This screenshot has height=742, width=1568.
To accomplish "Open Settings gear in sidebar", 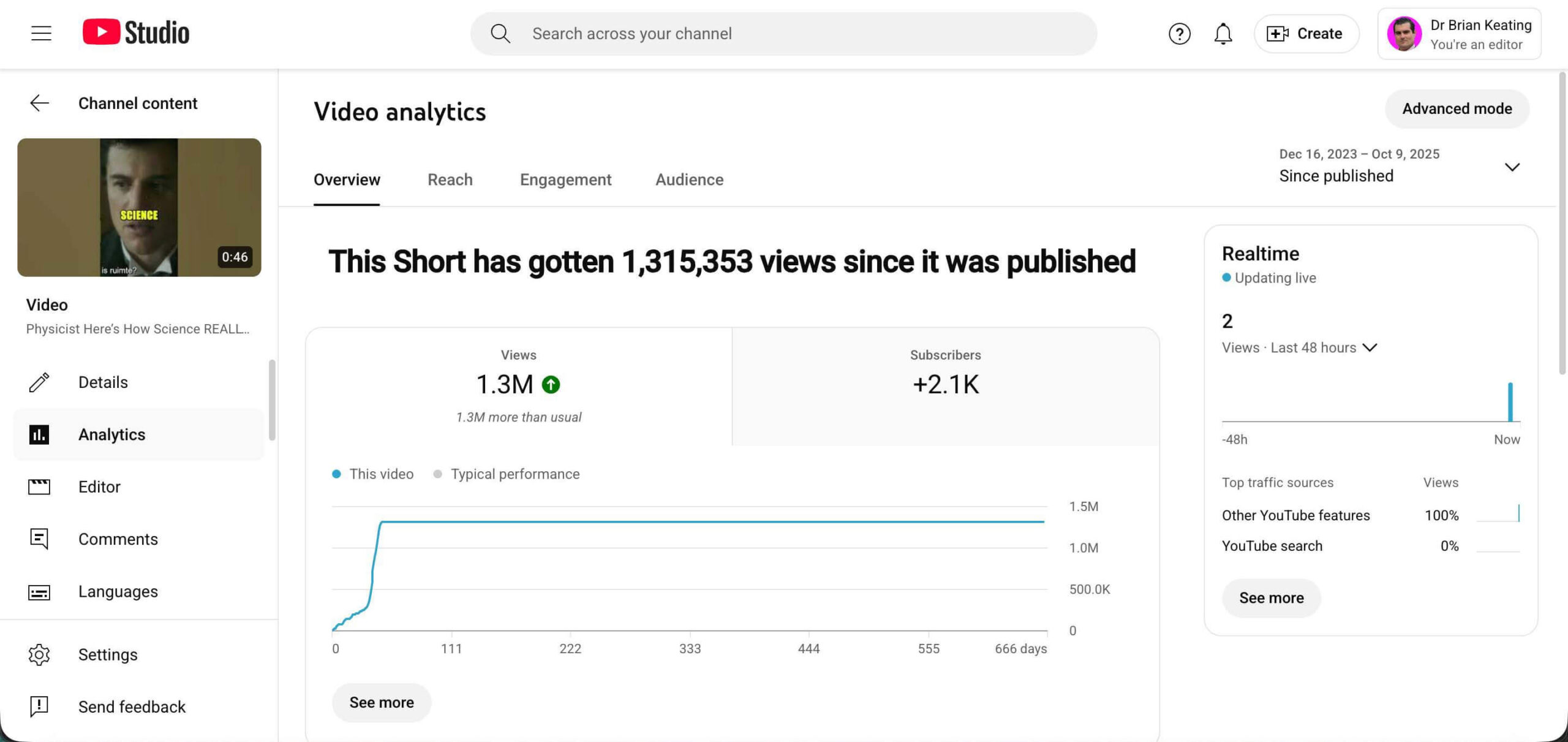I will pos(39,655).
